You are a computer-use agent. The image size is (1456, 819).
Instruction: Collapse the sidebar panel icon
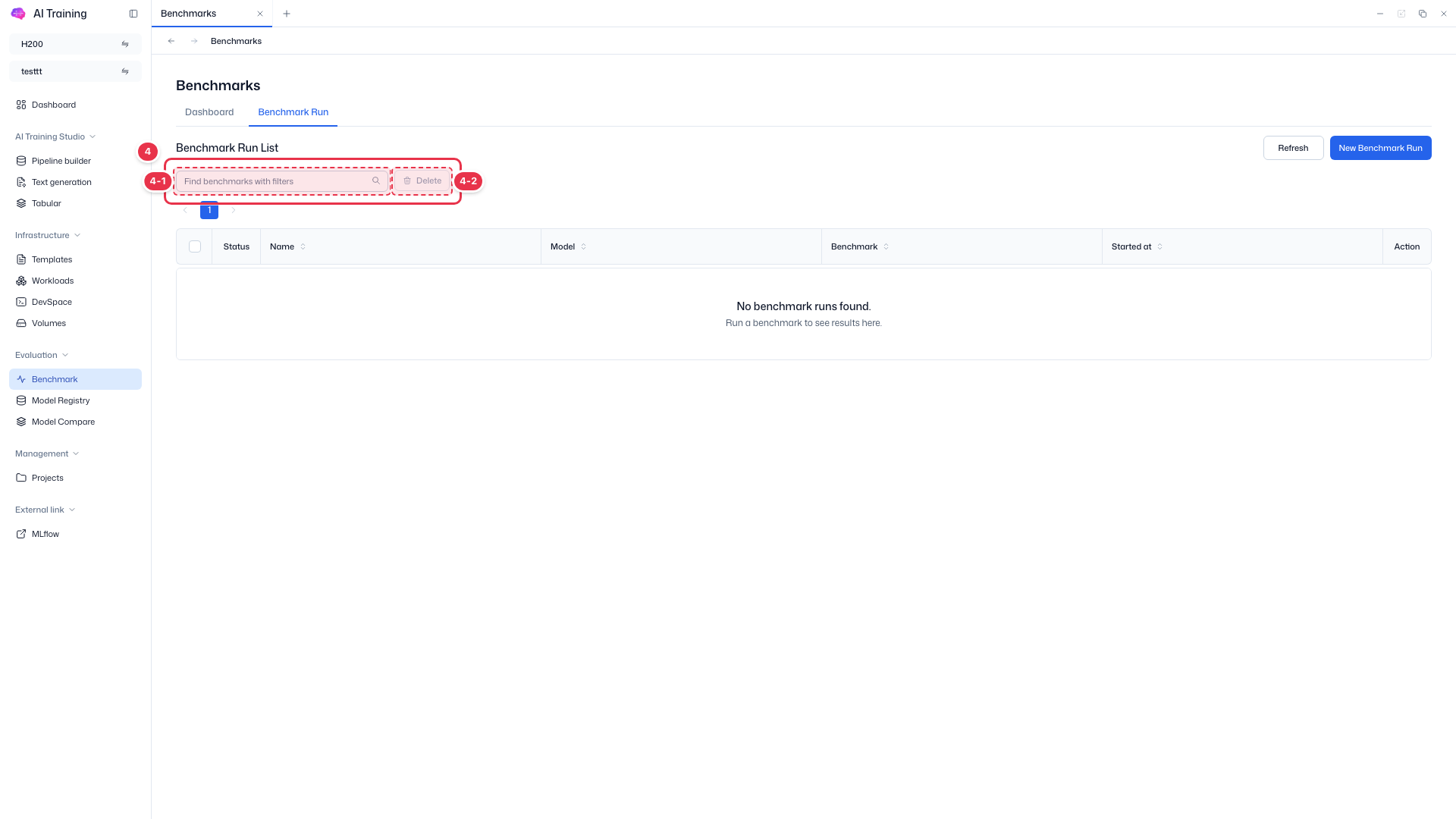133,14
